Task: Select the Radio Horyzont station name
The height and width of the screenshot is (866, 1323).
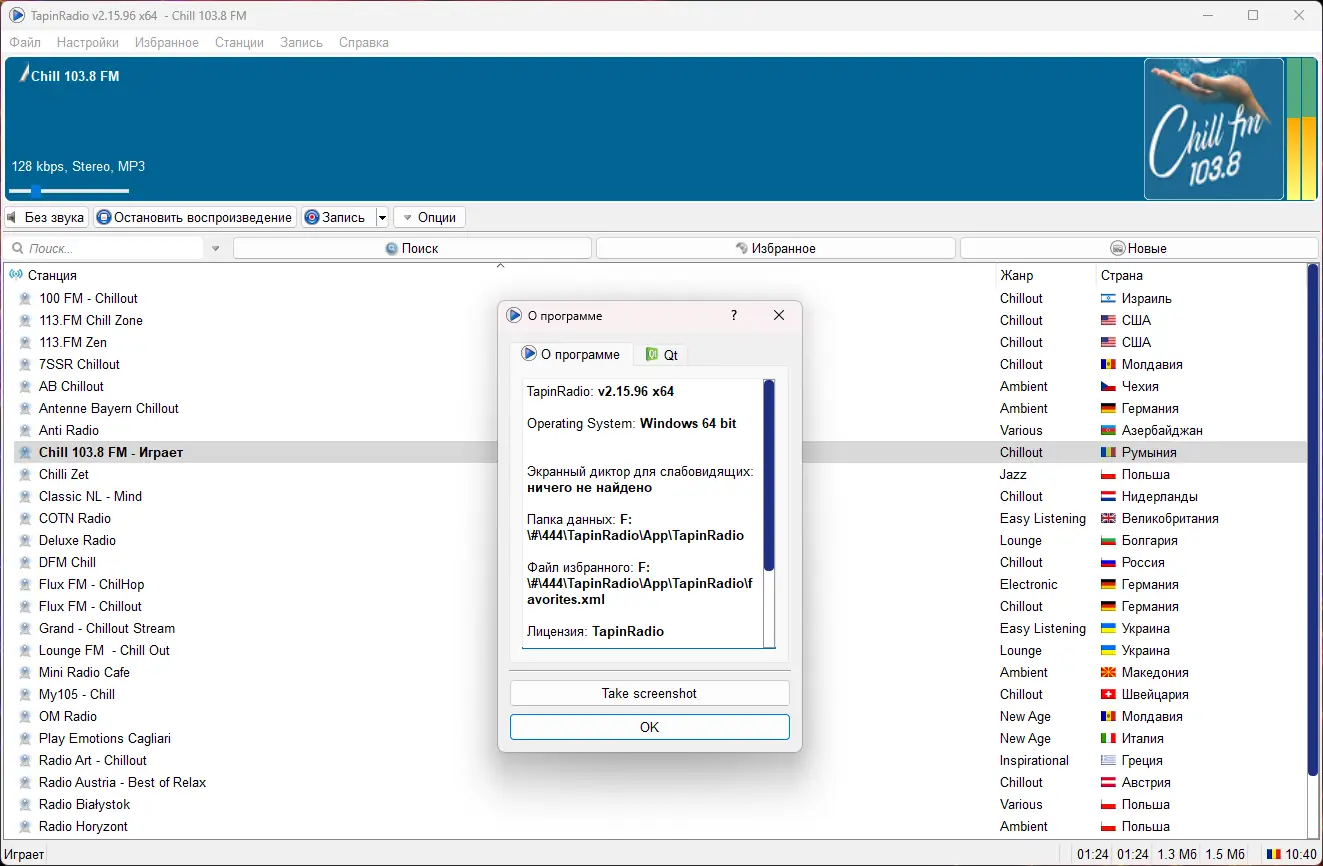Action: pyautogui.click(x=83, y=826)
